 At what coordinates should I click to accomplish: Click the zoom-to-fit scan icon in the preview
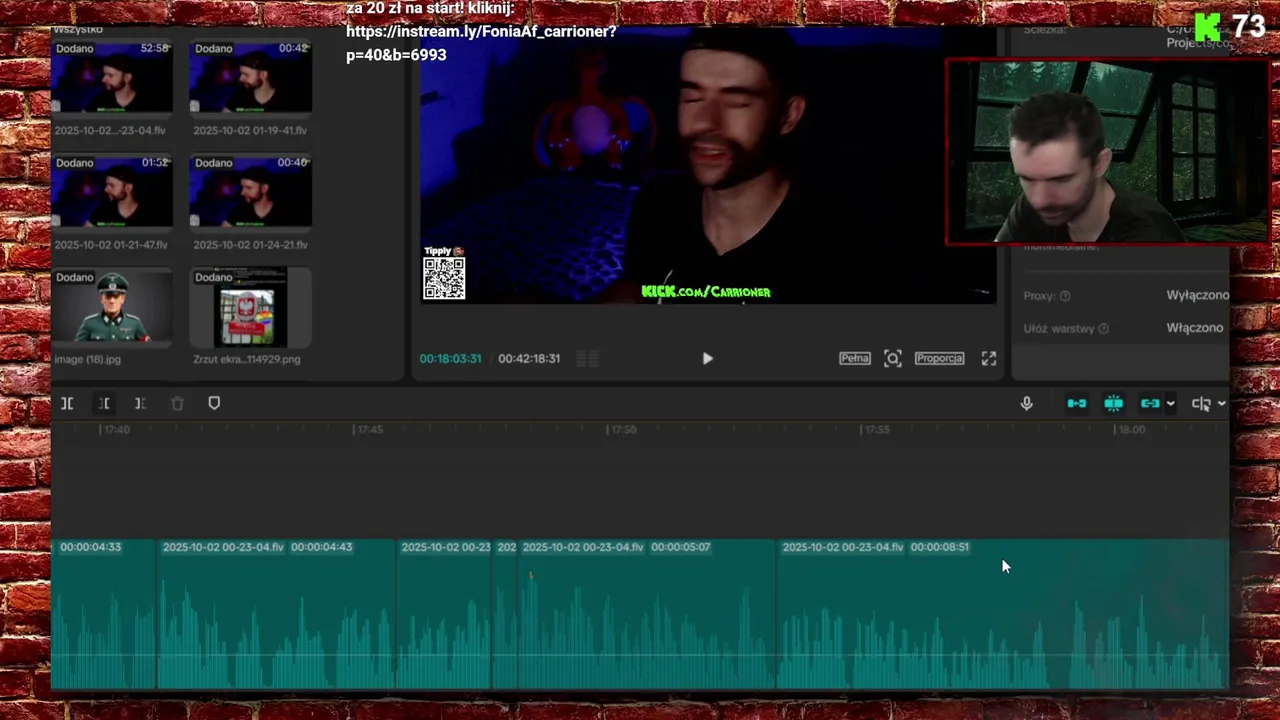[x=893, y=358]
